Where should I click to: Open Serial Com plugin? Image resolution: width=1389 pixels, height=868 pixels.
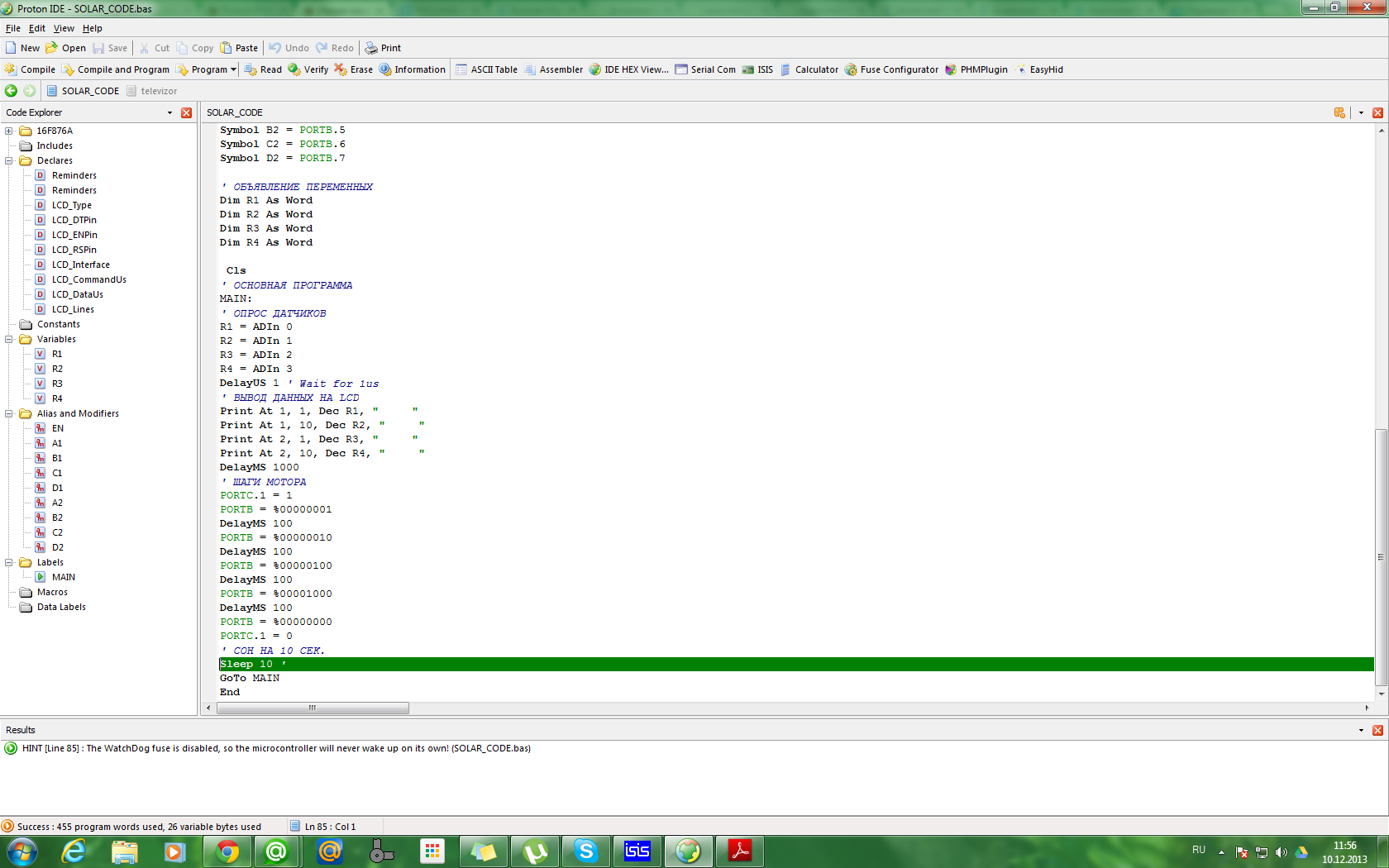tap(705, 69)
